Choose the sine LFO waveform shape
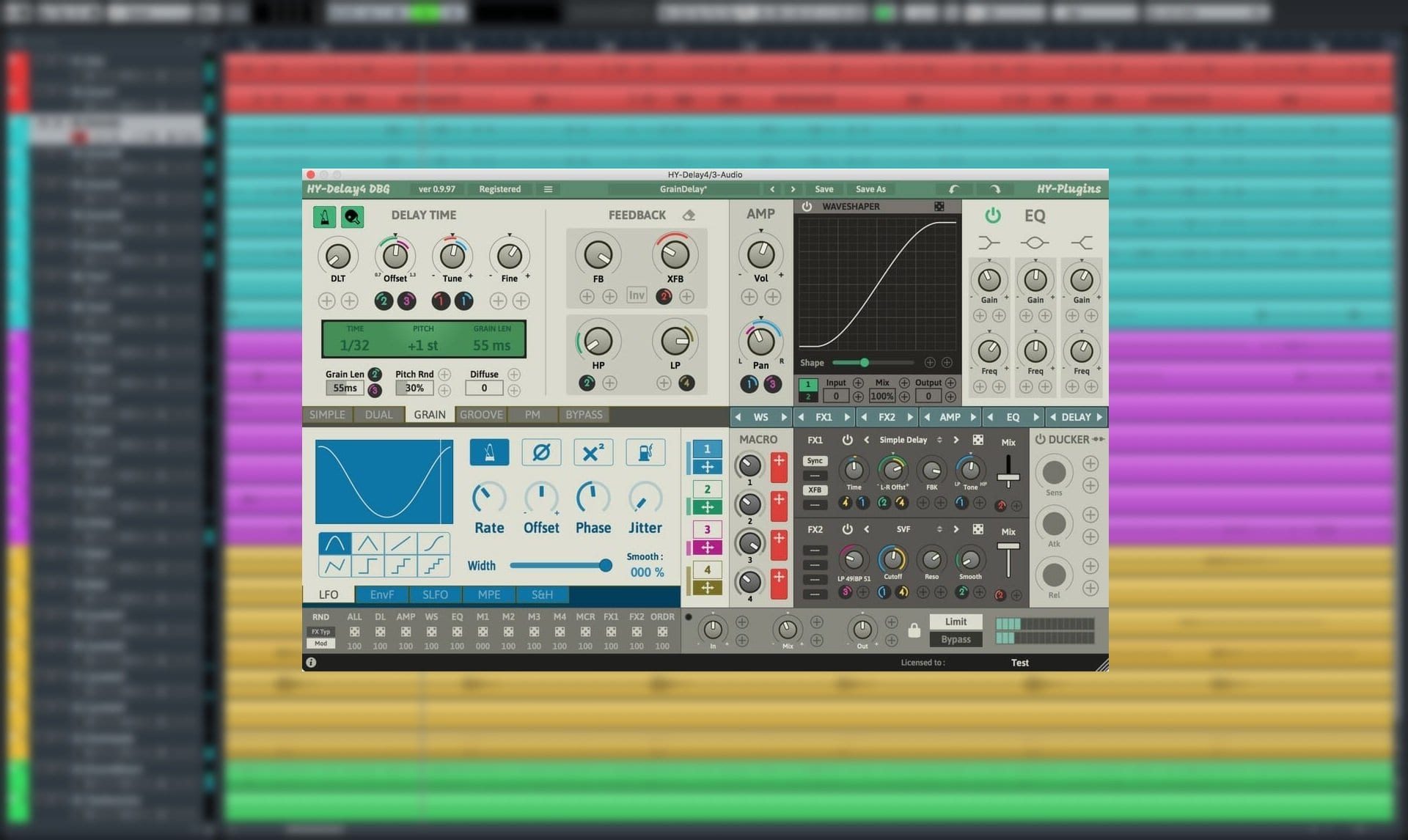This screenshot has width=1408, height=840. 334,543
